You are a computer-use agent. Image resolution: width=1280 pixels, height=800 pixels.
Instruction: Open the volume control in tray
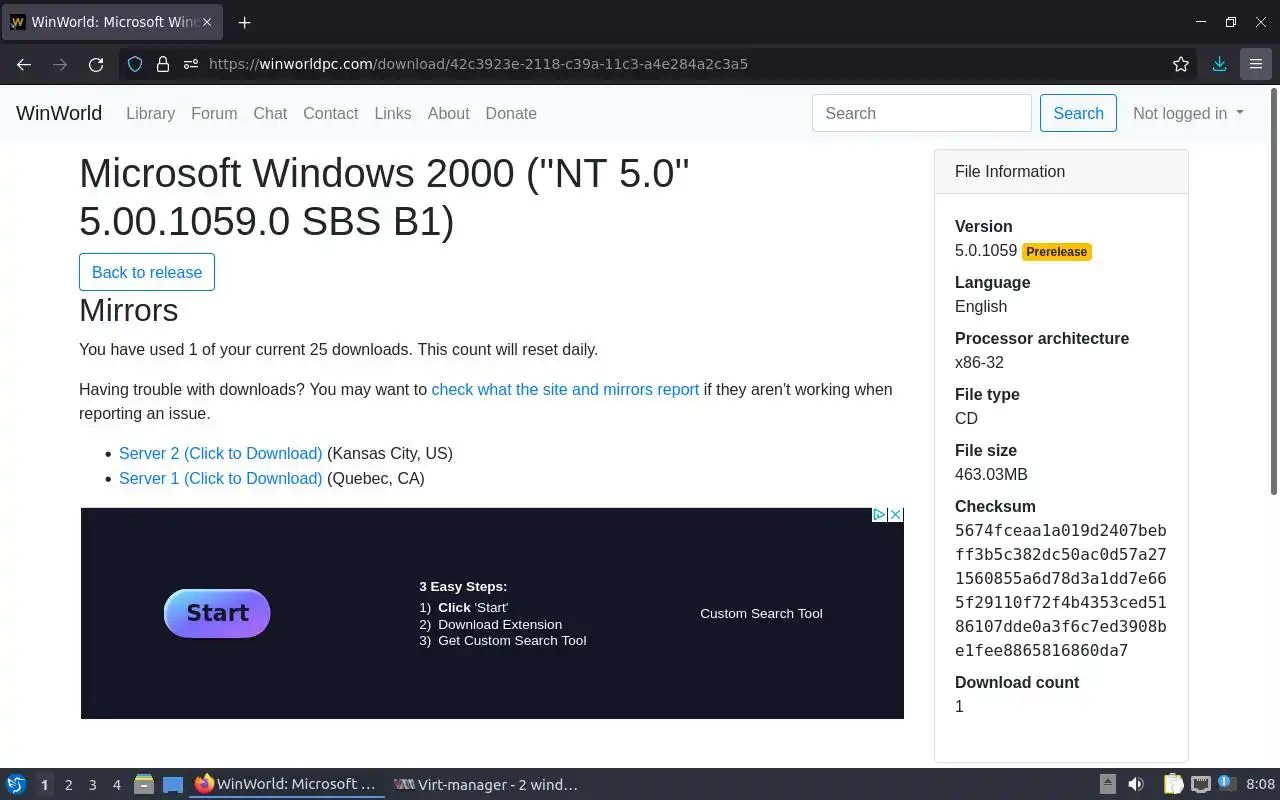1136,785
